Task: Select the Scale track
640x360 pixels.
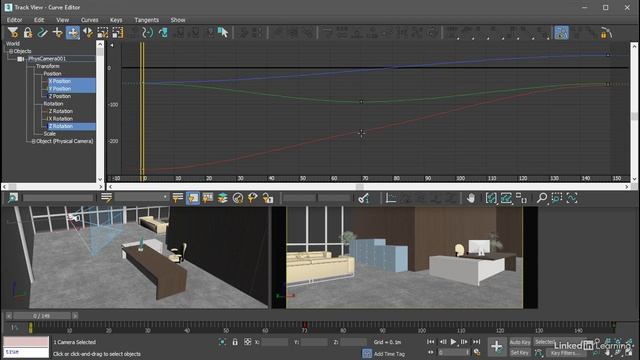Action: click(49, 133)
